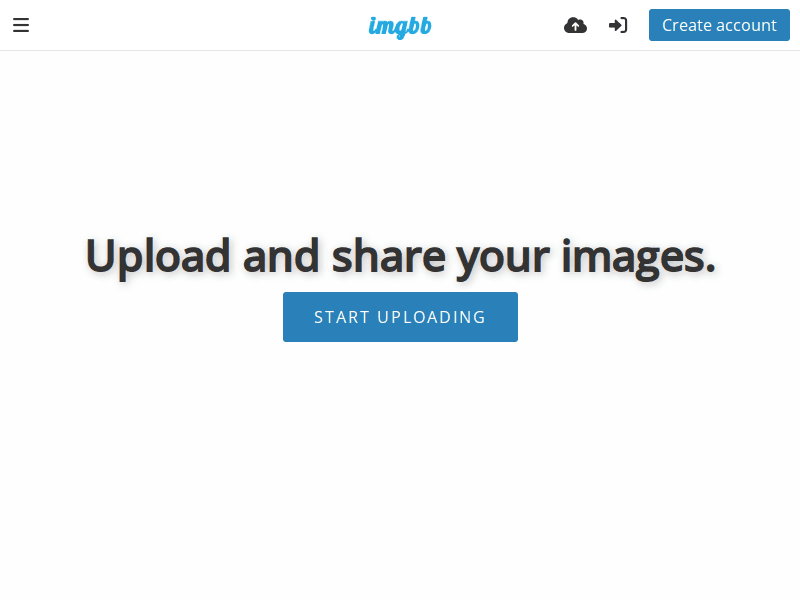
Task: Expand the three-line navigation menu
Action: (21, 25)
